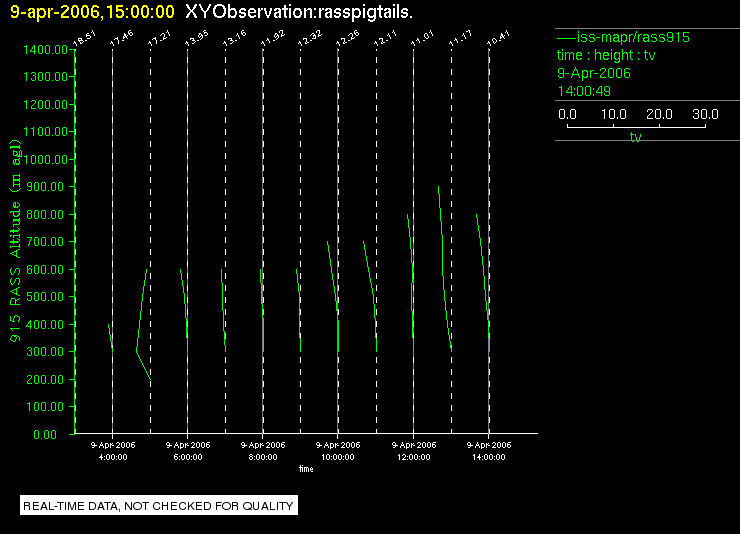The width and height of the screenshot is (740, 534).
Task: Click the 30.0 mark on tv scale
Action: pyautogui.click(x=705, y=114)
